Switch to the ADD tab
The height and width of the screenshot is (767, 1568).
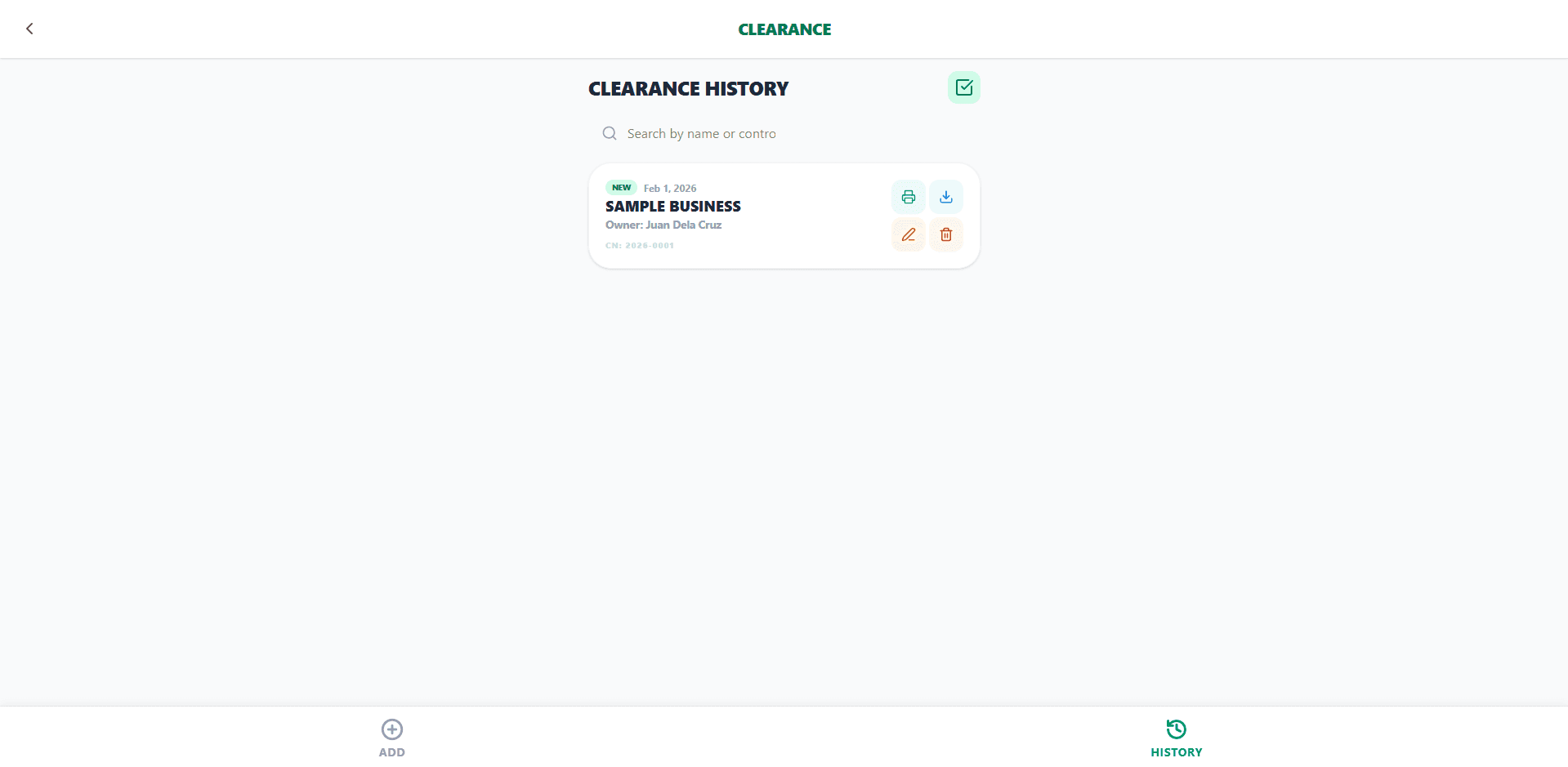coord(391,738)
